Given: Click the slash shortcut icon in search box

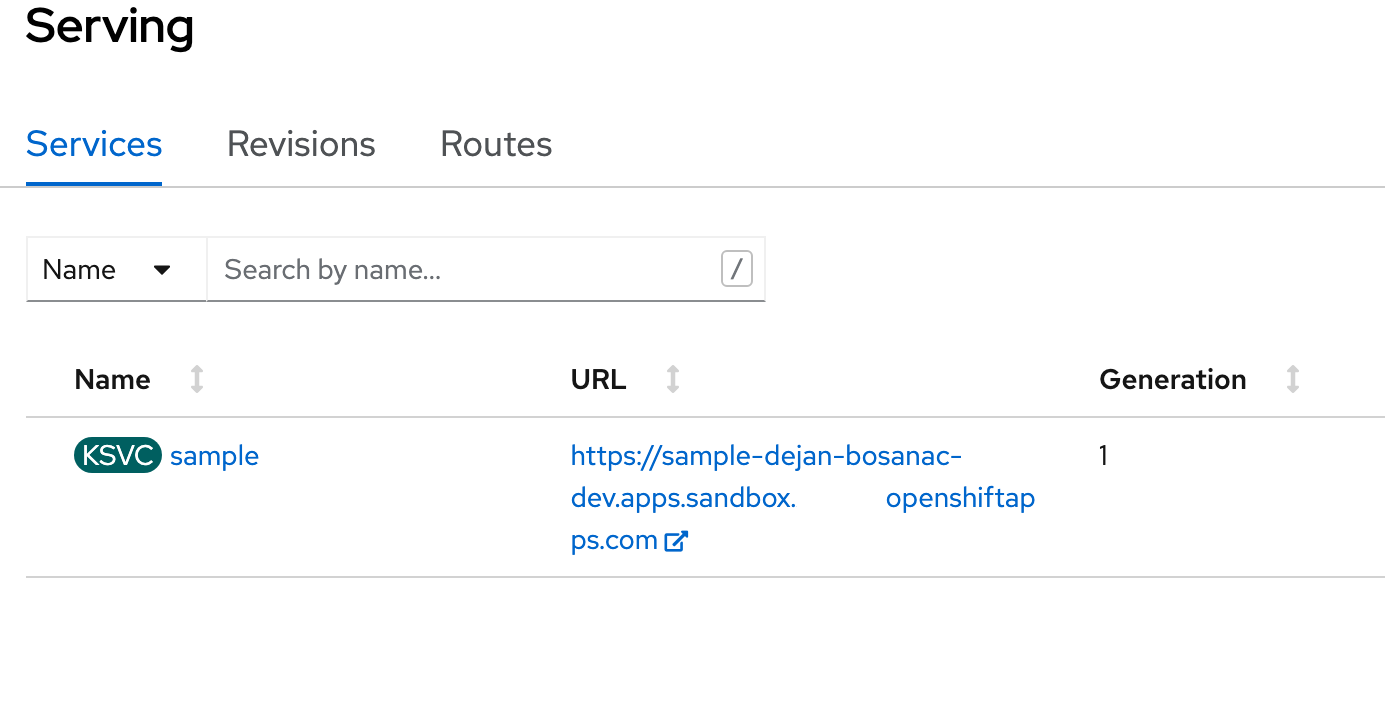Looking at the screenshot, I should click(x=737, y=269).
